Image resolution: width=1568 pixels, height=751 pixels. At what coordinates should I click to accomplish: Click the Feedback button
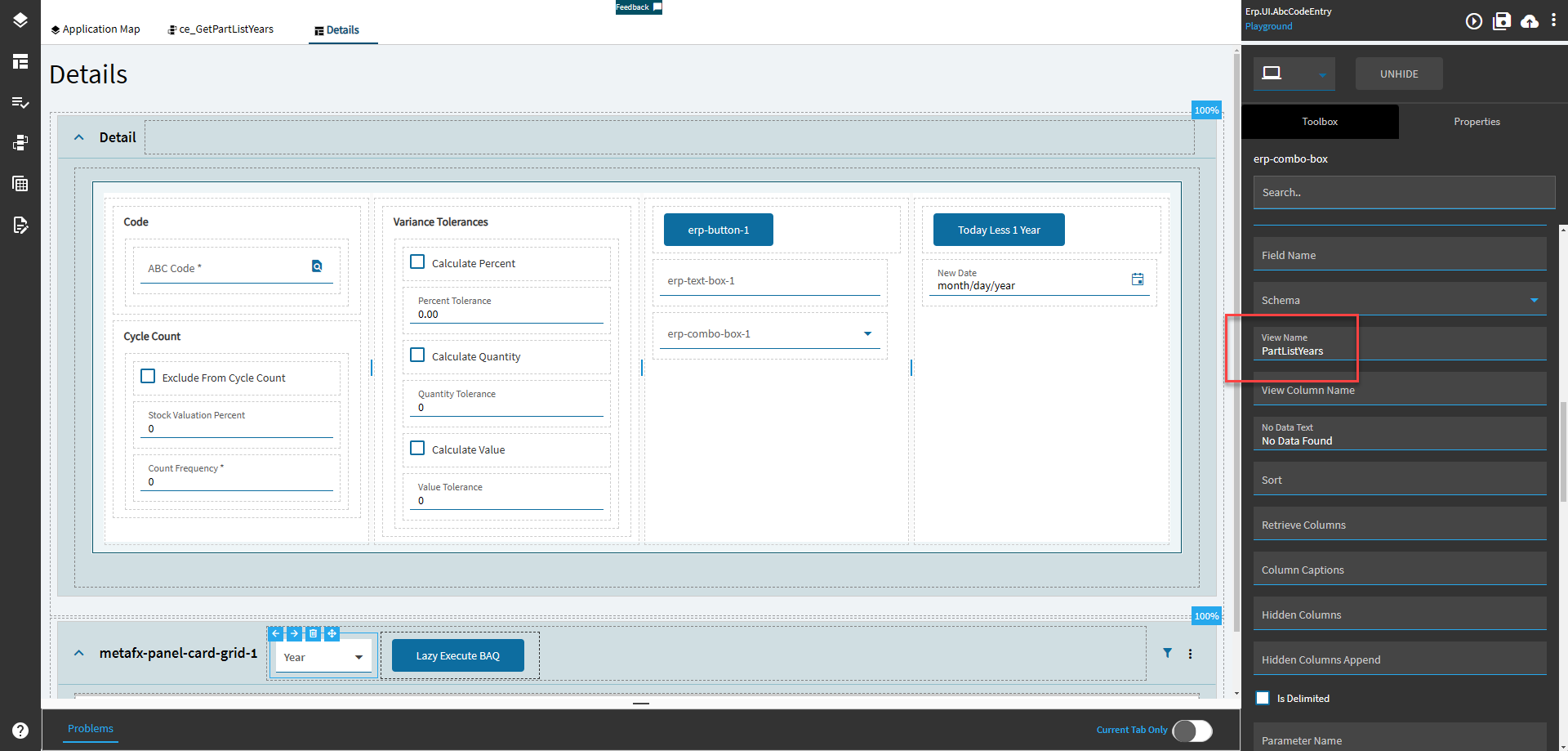point(639,7)
